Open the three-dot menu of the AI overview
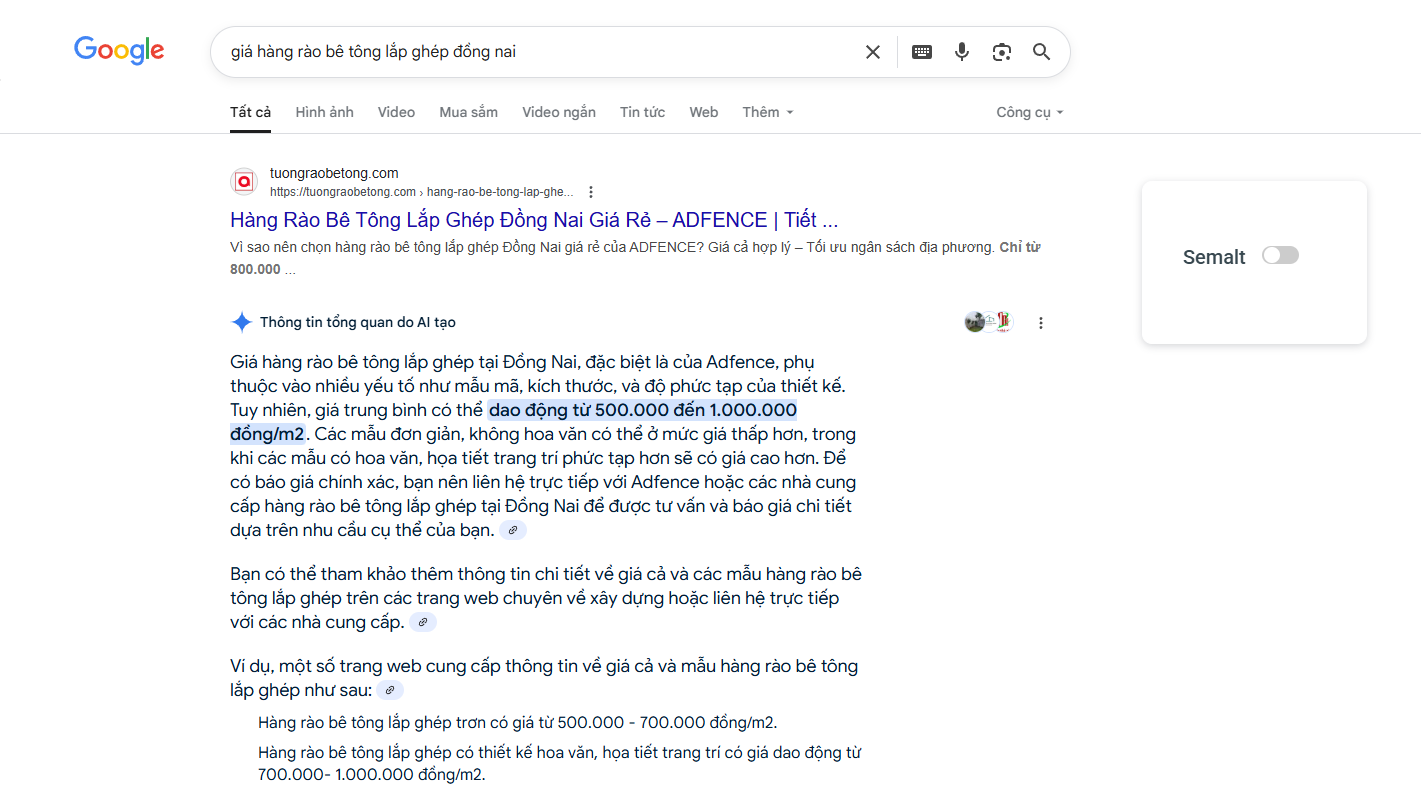The height and width of the screenshot is (787, 1421). click(1041, 323)
